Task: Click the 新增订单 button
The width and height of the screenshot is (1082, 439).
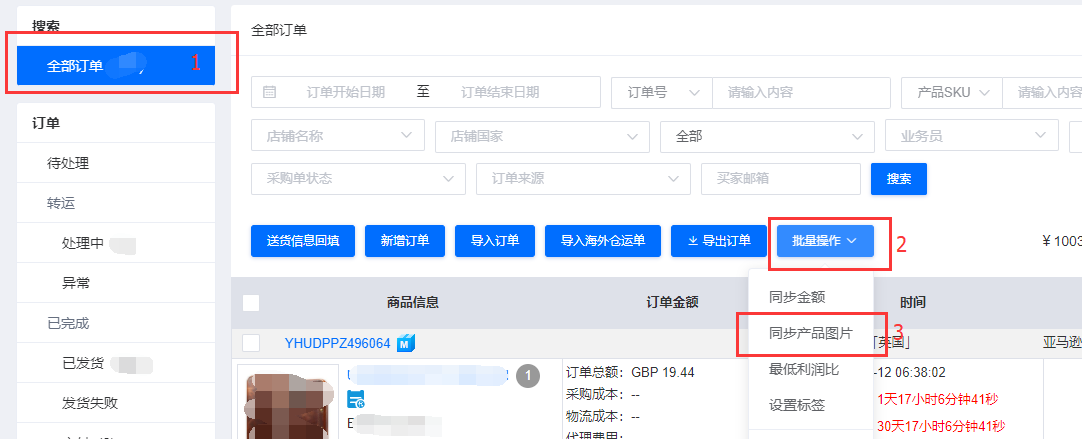Action: 405,240
